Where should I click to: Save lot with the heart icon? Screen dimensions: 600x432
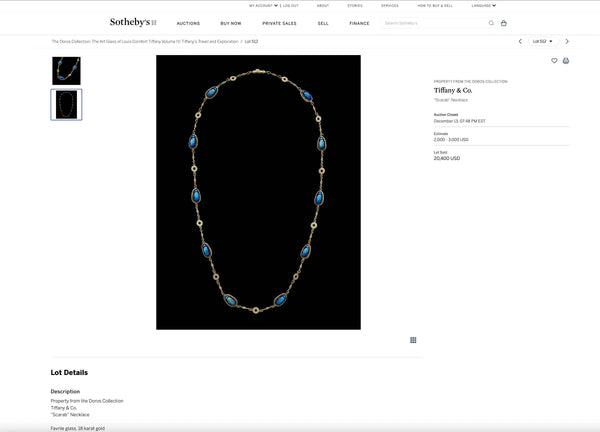(x=554, y=60)
